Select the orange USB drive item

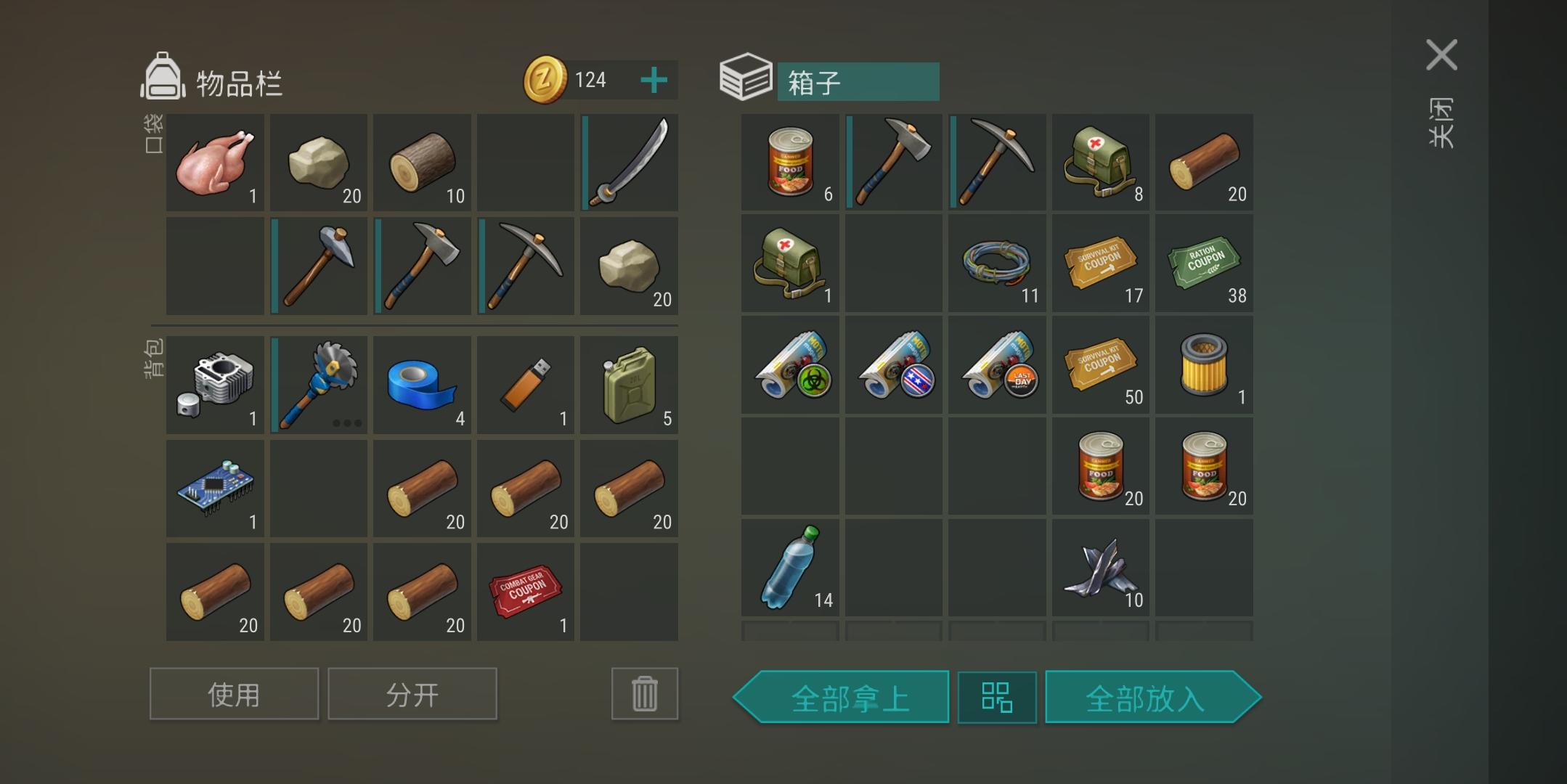526,385
